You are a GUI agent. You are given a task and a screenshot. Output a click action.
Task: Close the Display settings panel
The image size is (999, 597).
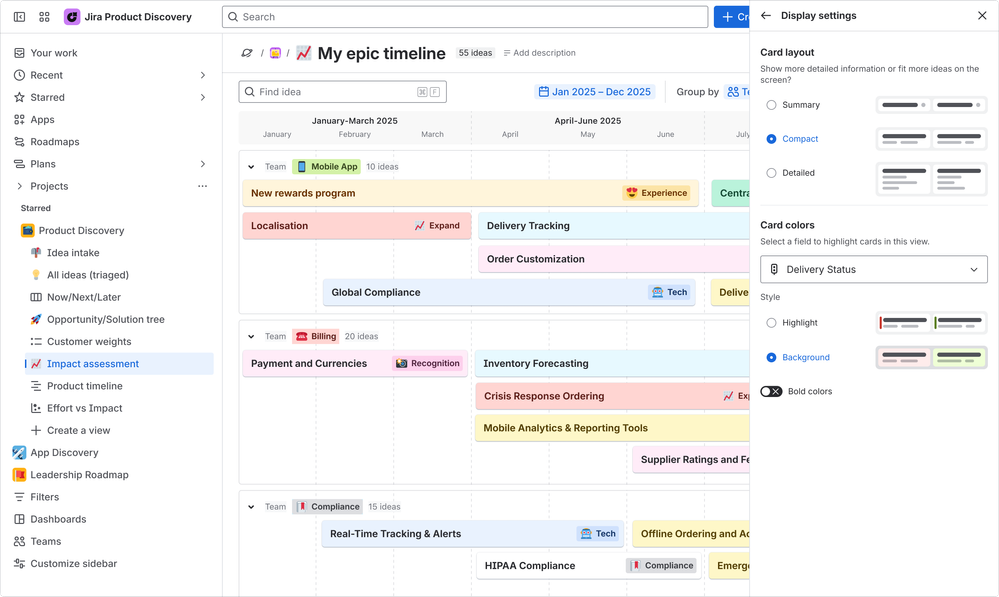[x=982, y=15]
